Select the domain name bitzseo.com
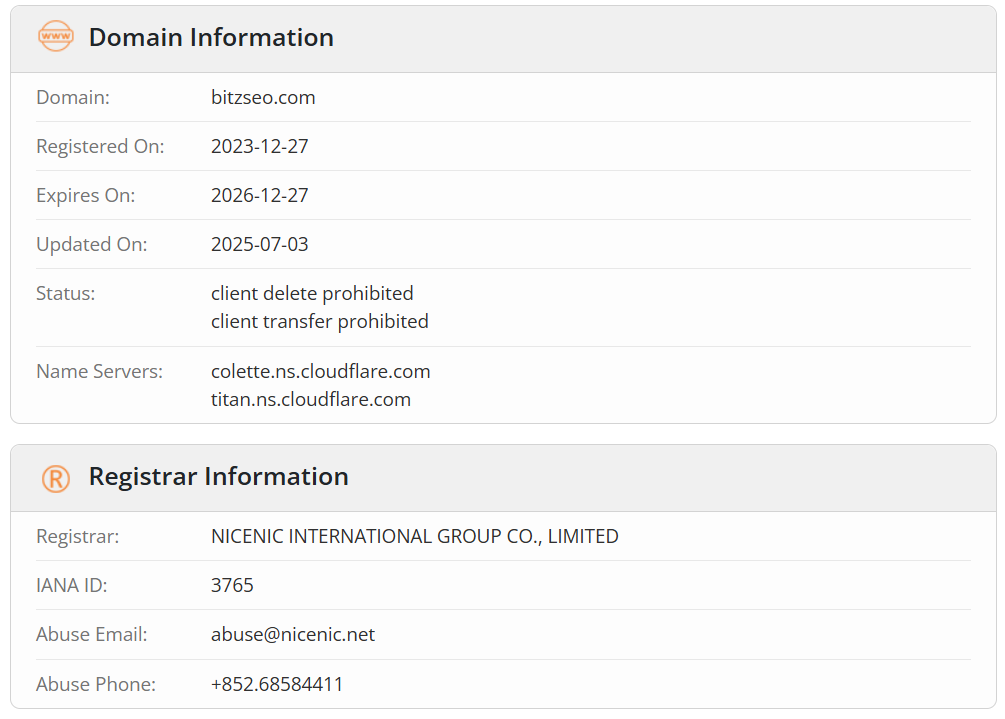The image size is (1005, 719). click(x=263, y=97)
